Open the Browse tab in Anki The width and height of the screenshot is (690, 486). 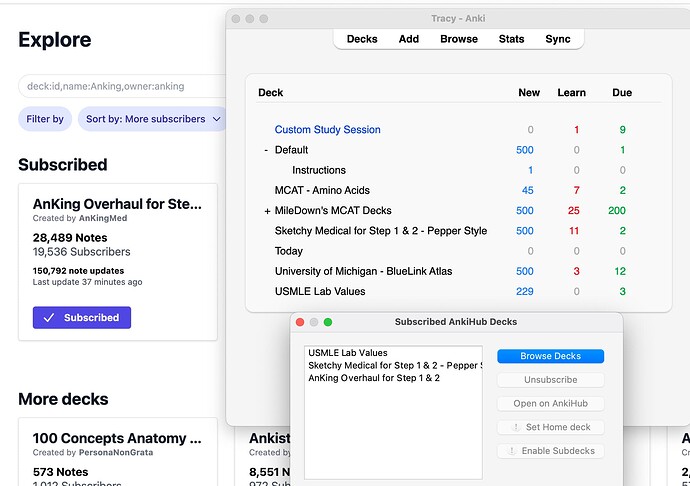[459, 39]
